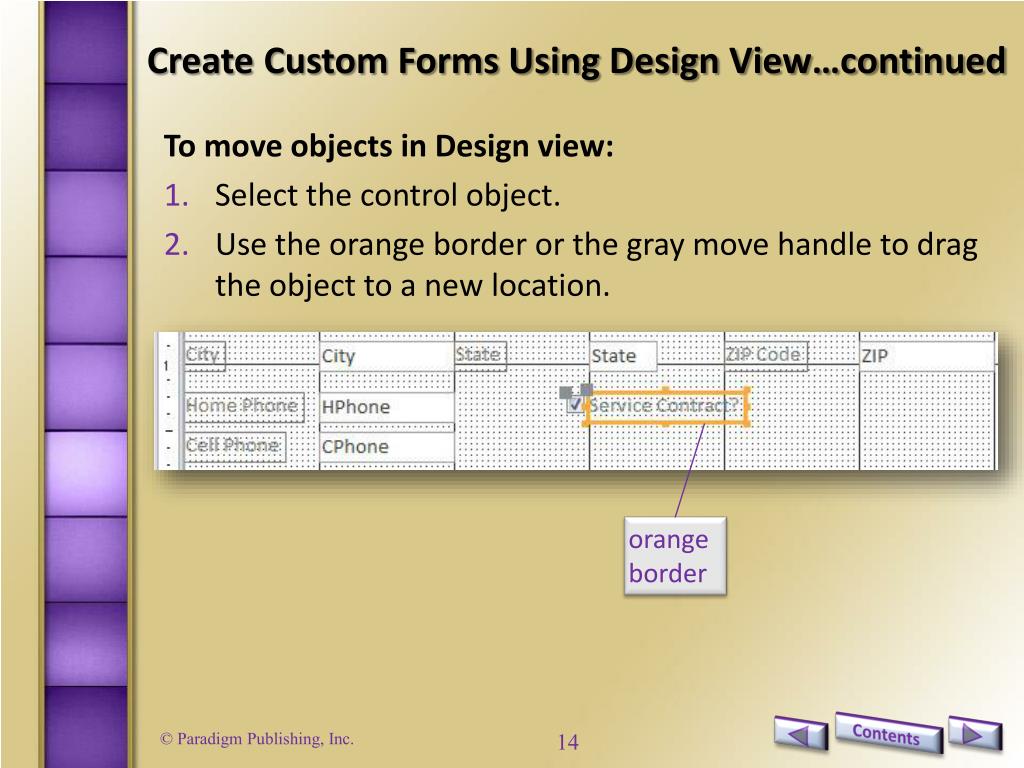The image size is (1024, 768).
Task: Click the State text box
Action: 623,357
